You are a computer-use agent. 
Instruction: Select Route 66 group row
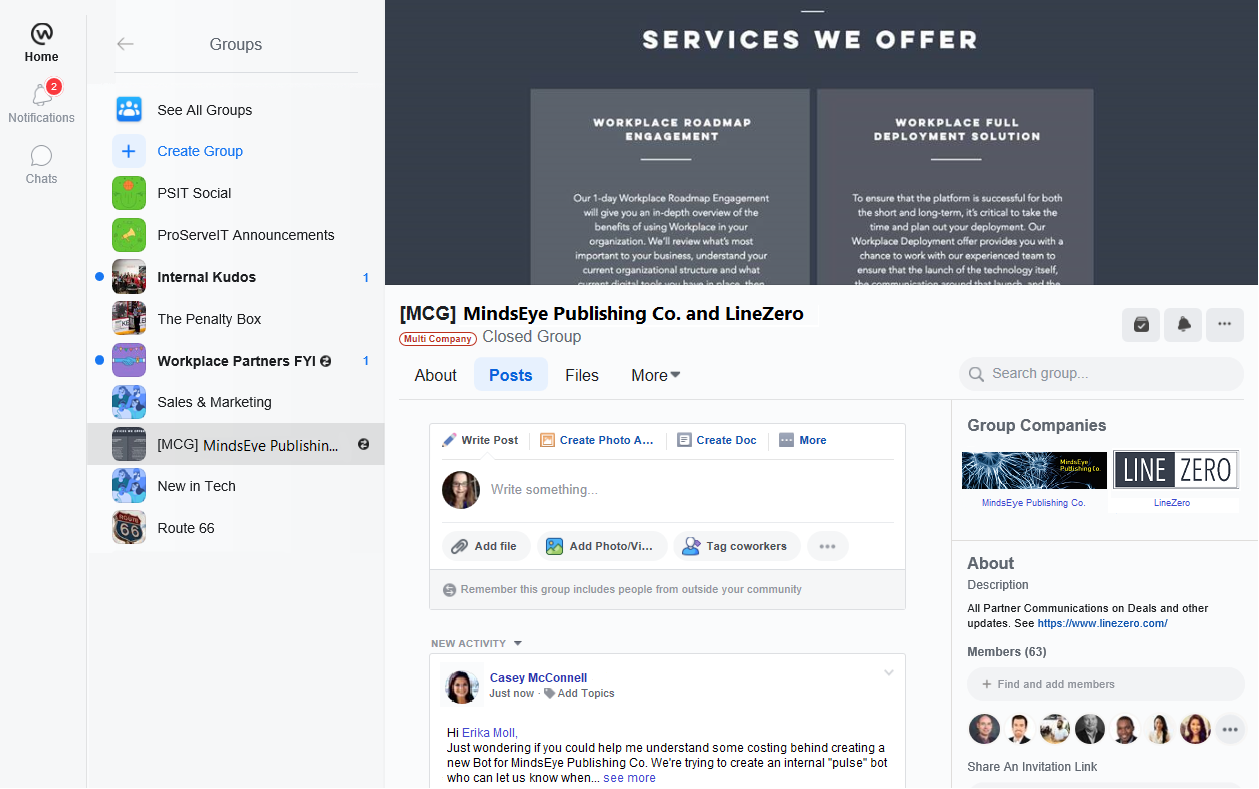(235, 528)
